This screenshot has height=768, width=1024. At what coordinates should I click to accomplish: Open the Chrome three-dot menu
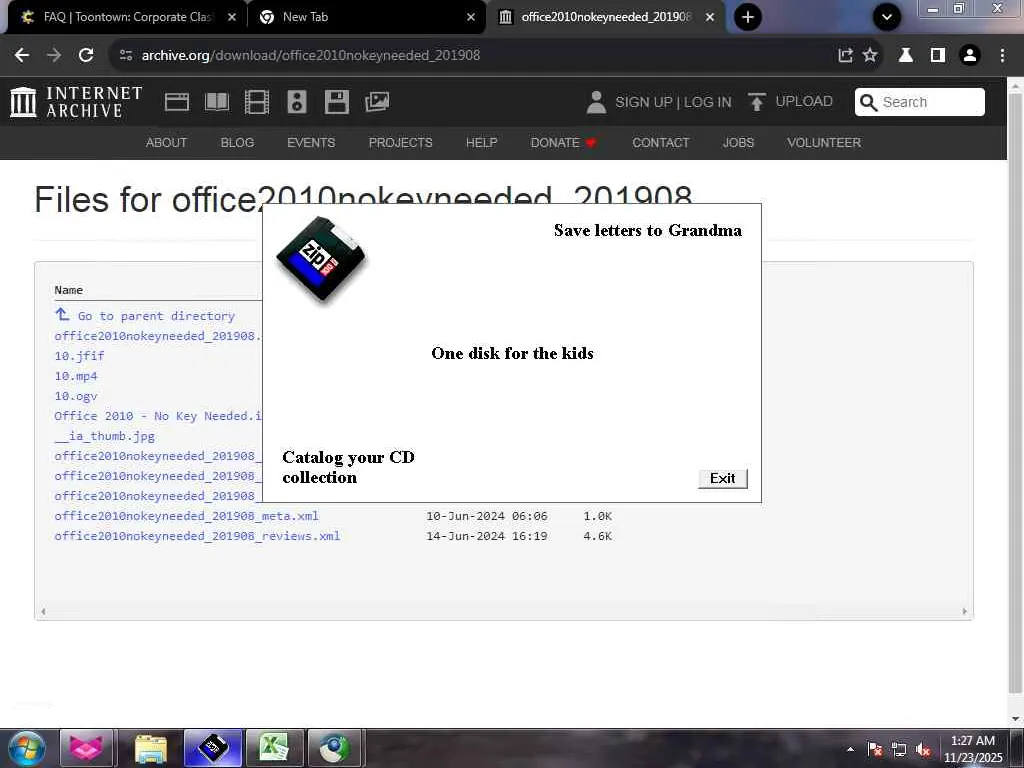coord(1002,56)
